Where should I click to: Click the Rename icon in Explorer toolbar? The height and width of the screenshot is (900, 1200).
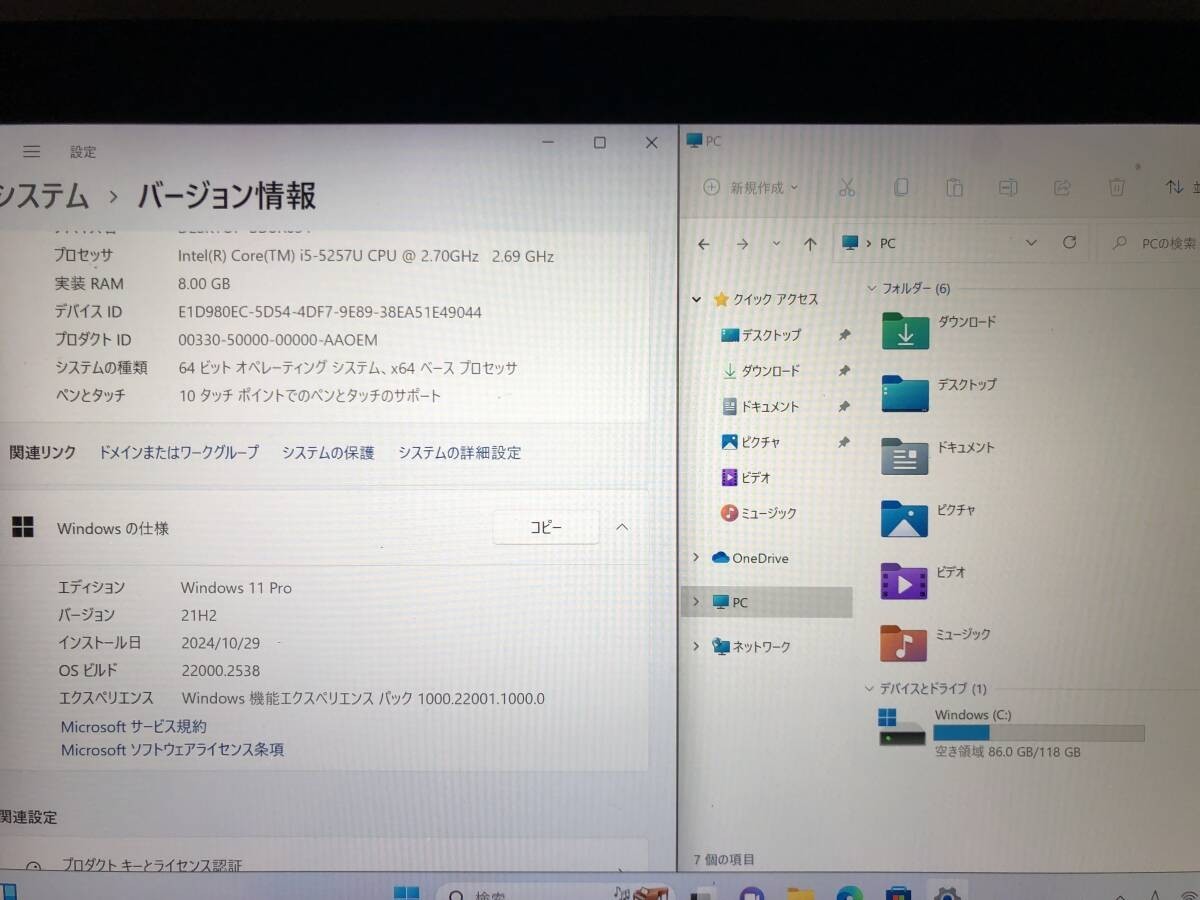pyautogui.click(x=1008, y=187)
